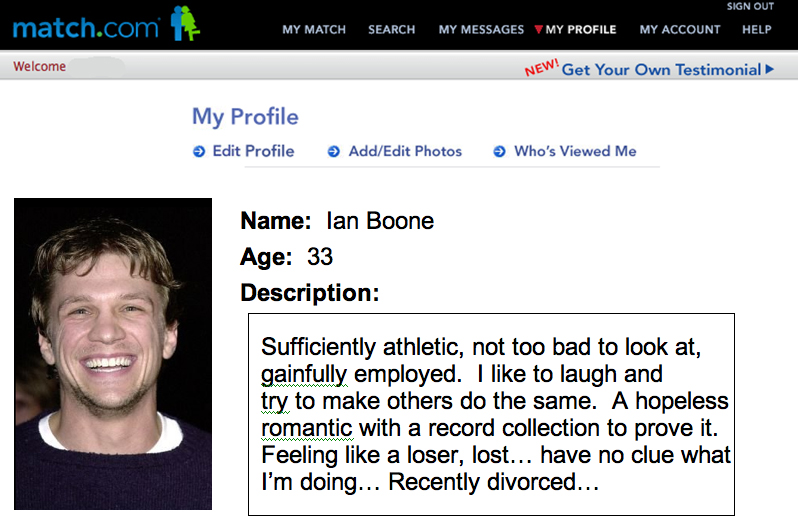Click the arrow icon beside Edit Profile
Screen dimensions: 798x524
pos(199,152)
